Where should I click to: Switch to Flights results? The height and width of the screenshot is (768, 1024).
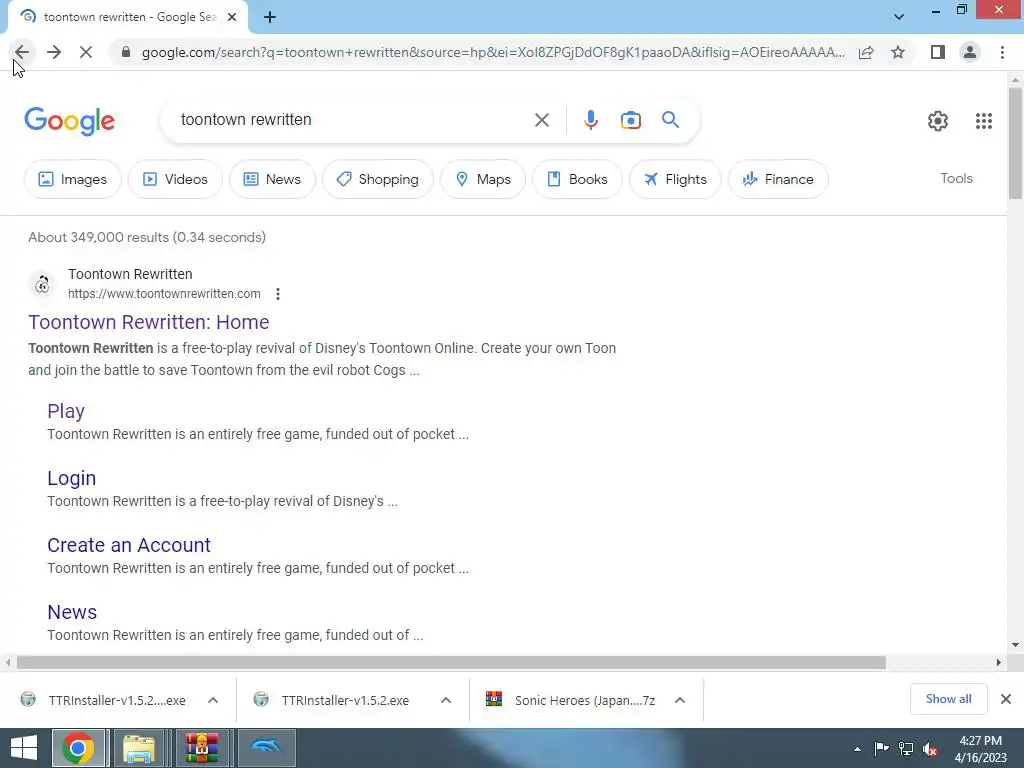(x=675, y=179)
